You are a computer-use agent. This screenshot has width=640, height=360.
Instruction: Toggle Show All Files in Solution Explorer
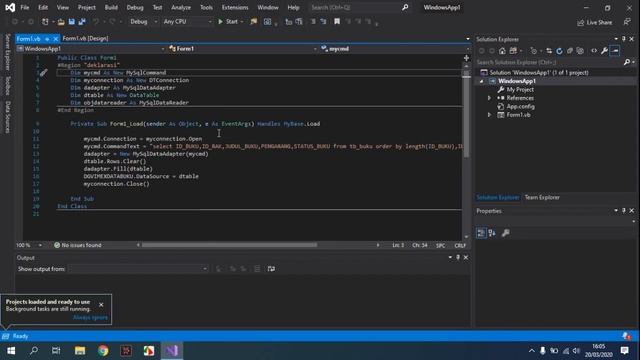click(x=580, y=51)
